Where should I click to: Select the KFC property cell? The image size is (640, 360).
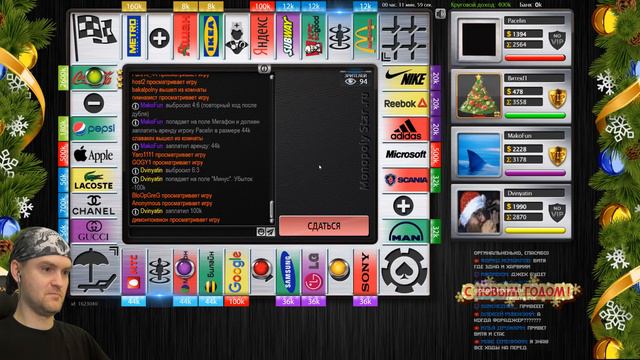pyautogui.click(x=313, y=38)
